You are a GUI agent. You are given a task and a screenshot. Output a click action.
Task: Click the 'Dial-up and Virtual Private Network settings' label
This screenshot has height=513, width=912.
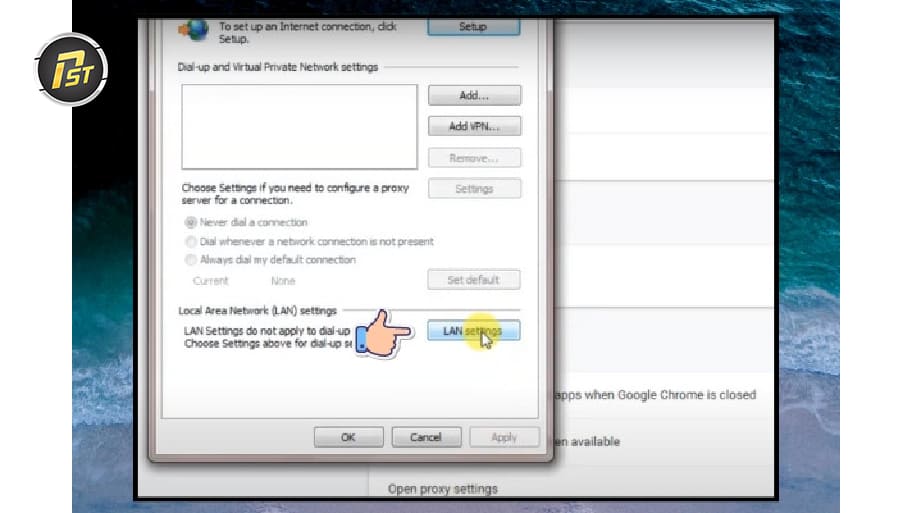(278, 67)
